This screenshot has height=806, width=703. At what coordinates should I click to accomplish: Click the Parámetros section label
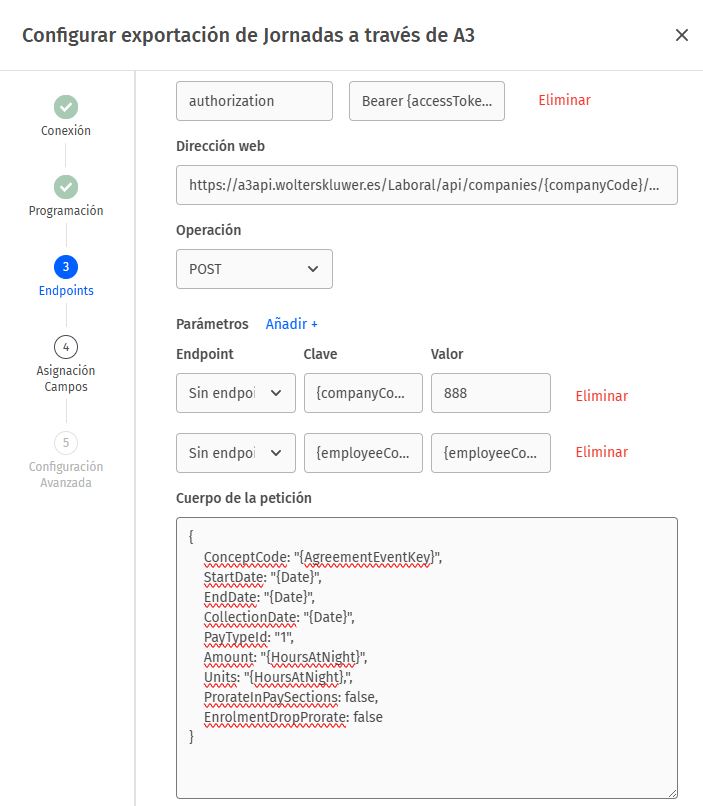tap(212, 324)
